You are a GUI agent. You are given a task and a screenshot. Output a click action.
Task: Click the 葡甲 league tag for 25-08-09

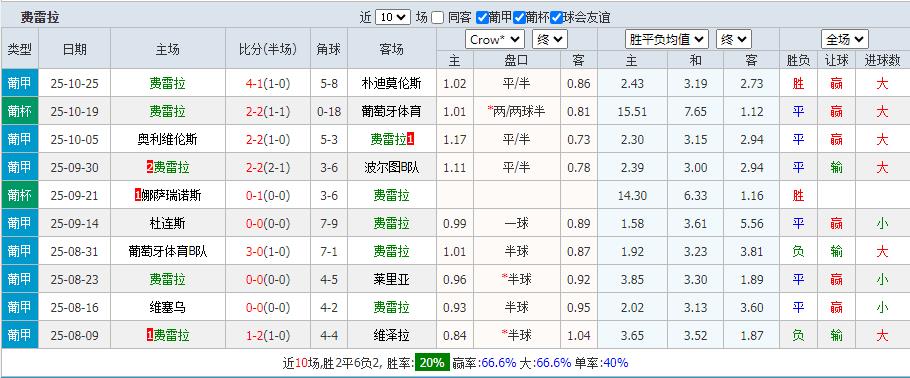[20, 335]
